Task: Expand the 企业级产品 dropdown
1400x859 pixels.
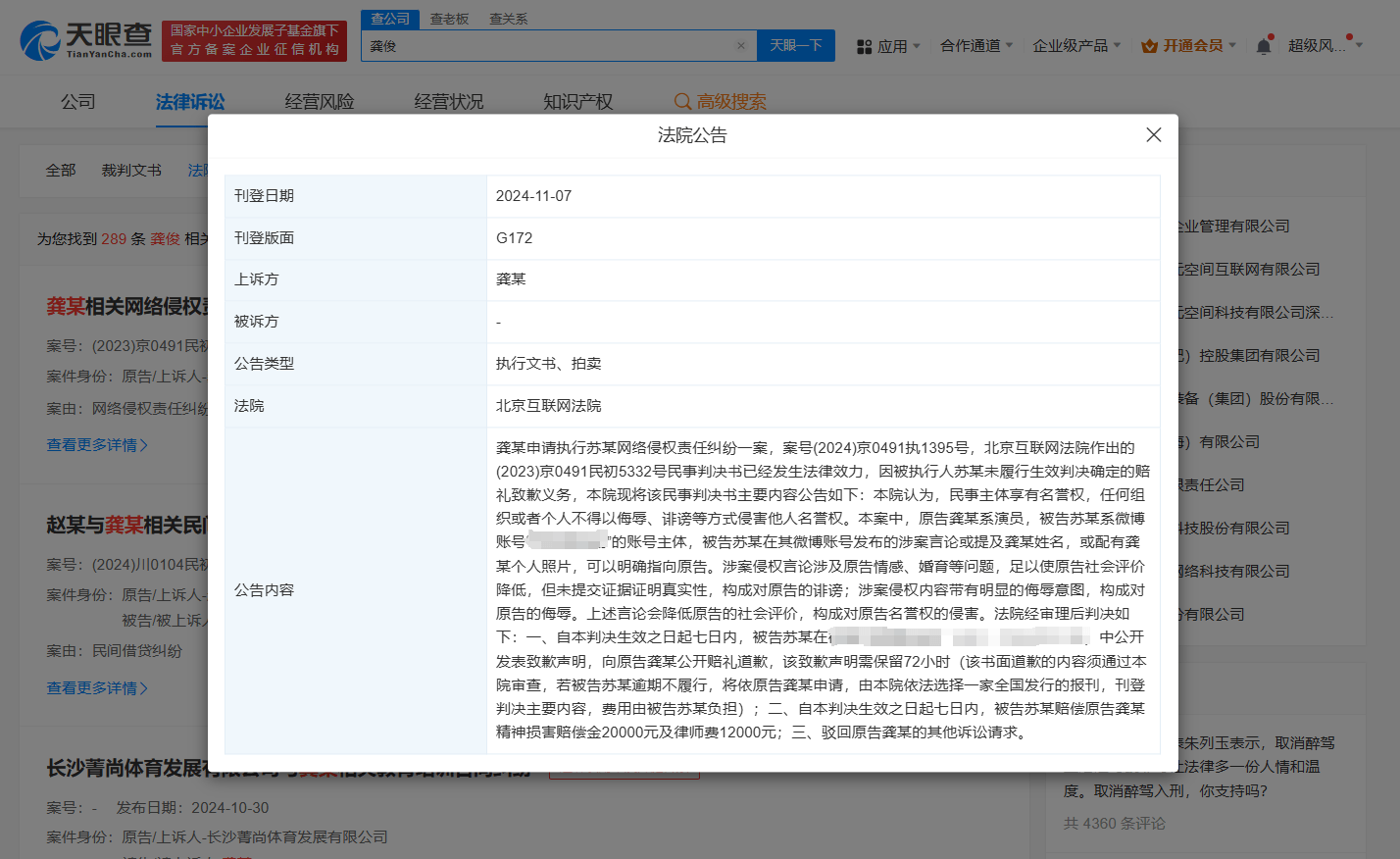Action: 1075,46
